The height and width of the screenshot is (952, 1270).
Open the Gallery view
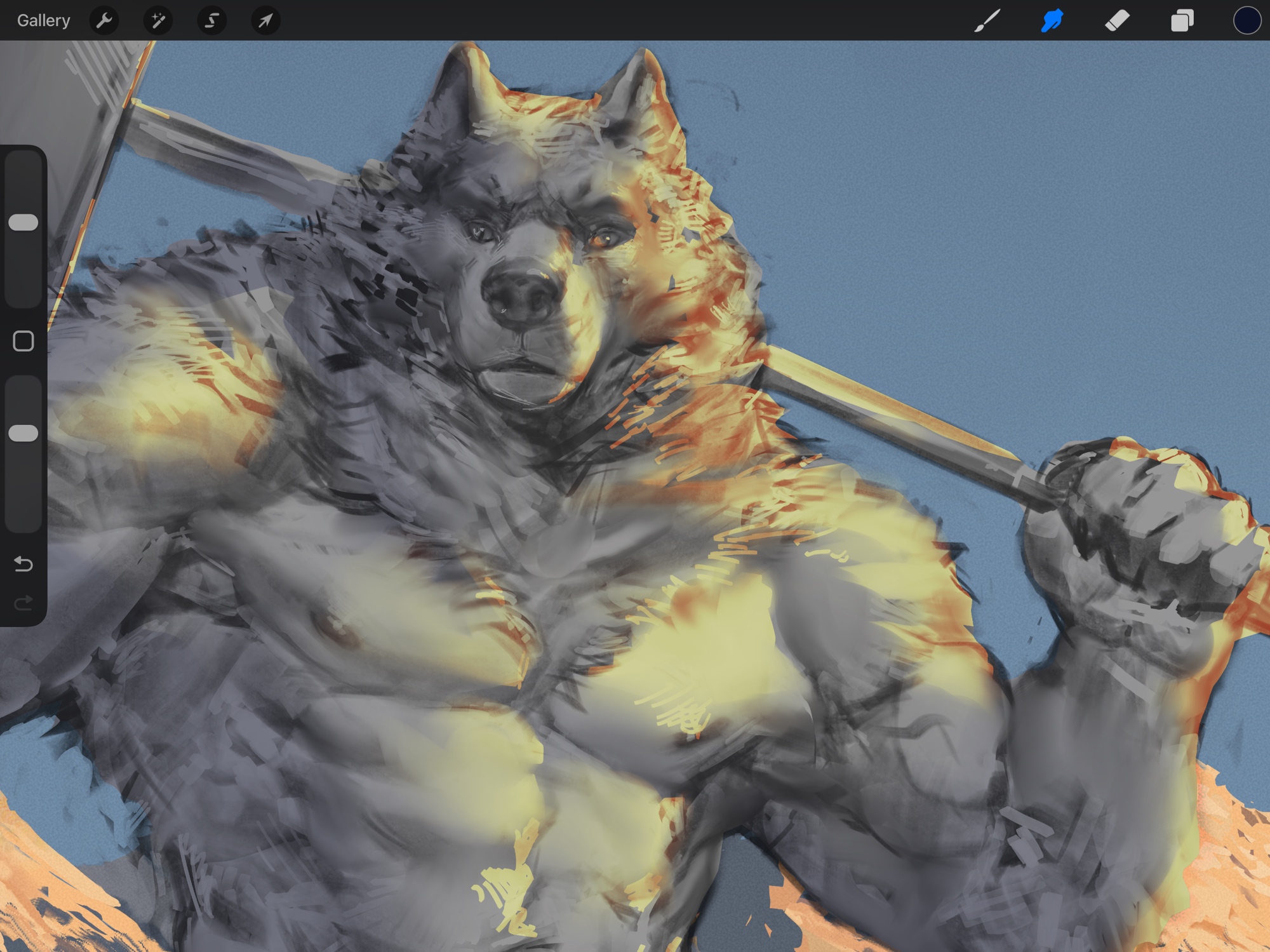(43, 20)
